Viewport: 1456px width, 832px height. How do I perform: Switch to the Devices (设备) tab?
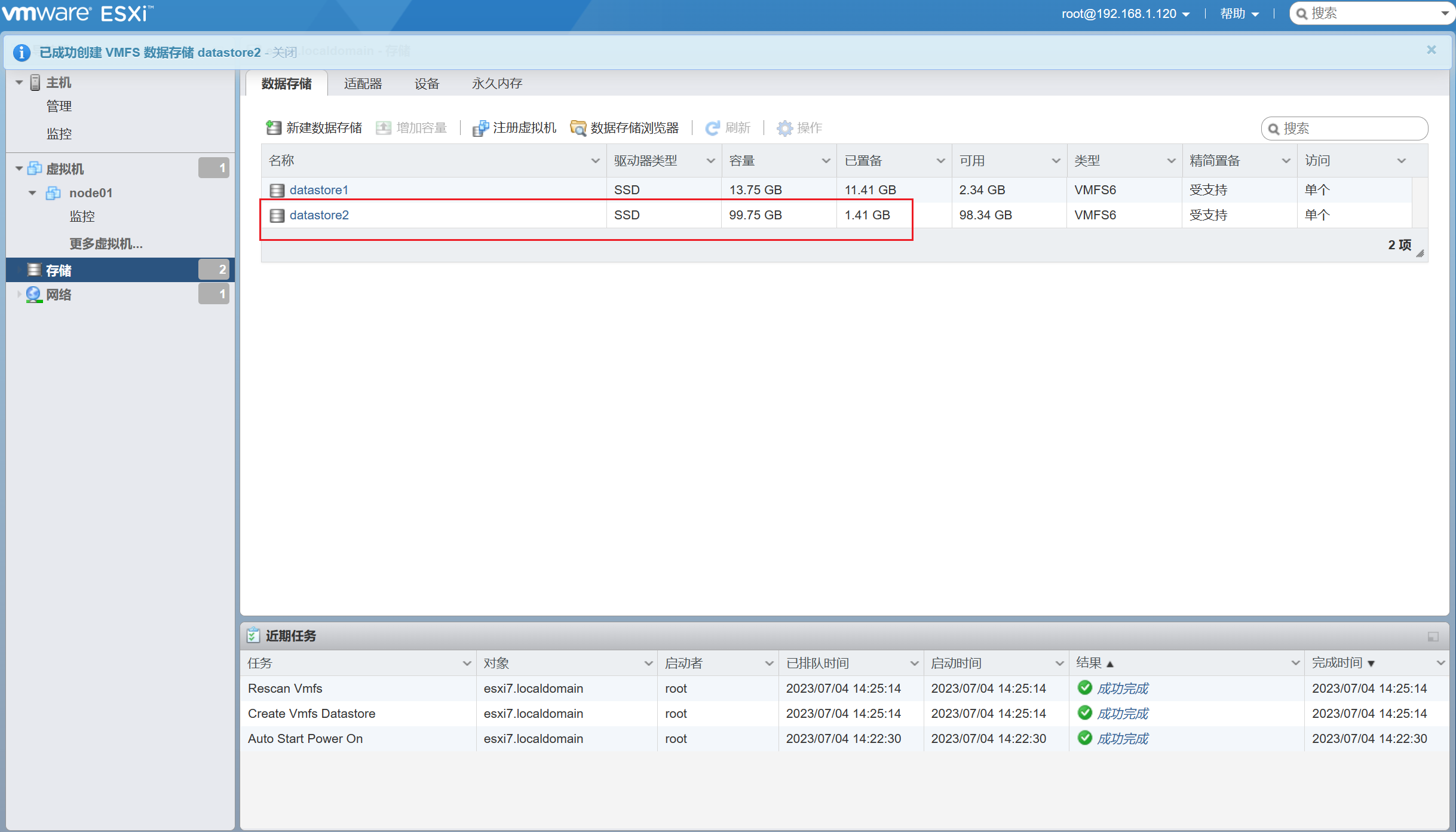point(427,84)
